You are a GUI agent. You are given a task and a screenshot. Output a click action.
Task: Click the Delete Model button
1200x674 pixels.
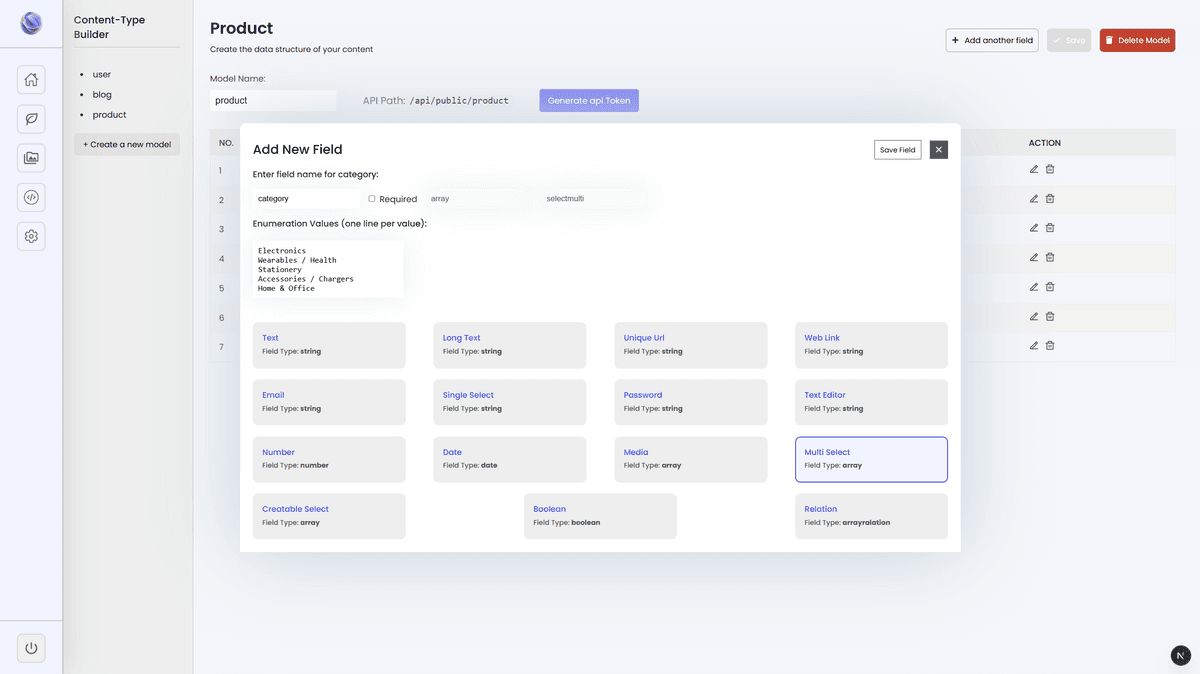(x=1137, y=40)
